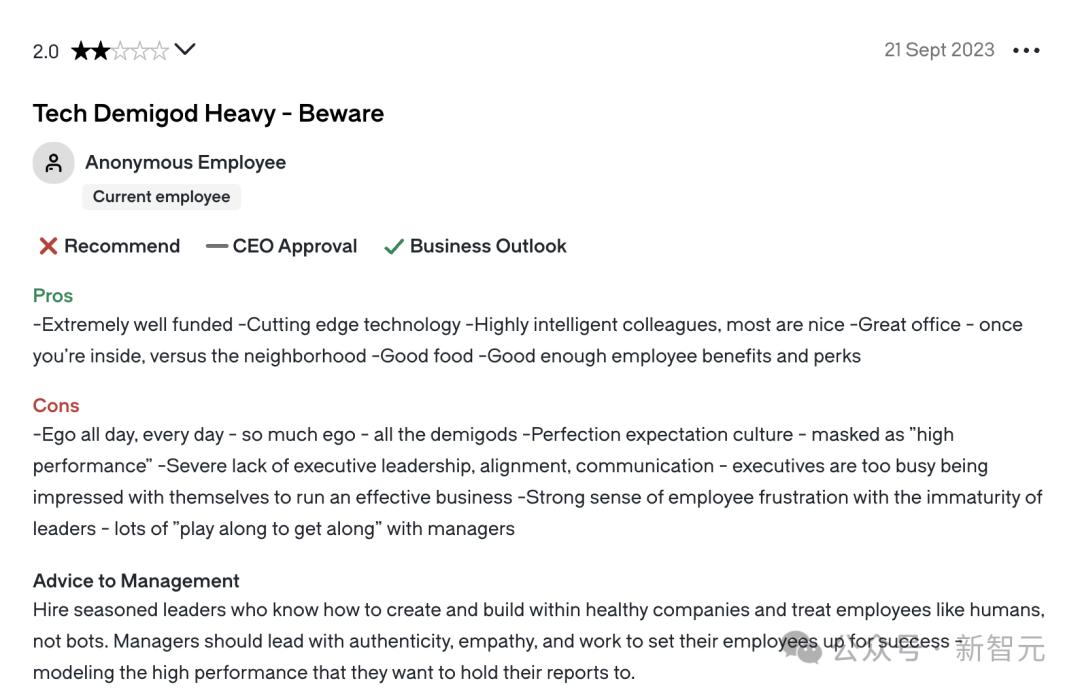
Task: Click the green check Business Outlook icon
Action: [x=394, y=247]
